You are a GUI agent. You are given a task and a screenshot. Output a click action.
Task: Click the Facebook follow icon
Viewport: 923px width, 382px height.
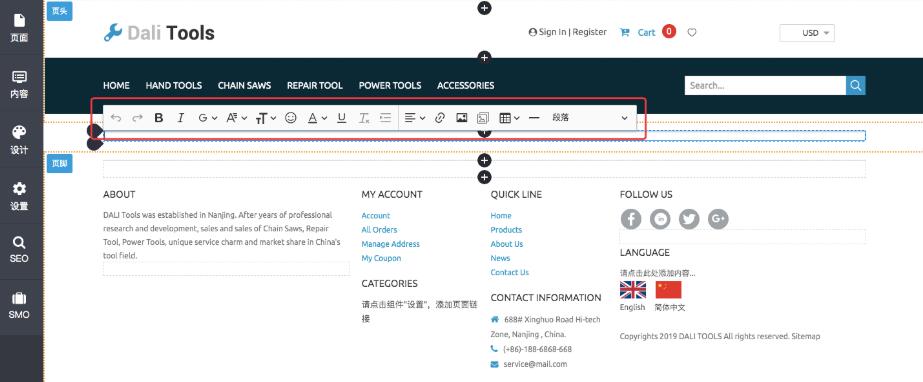631,219
